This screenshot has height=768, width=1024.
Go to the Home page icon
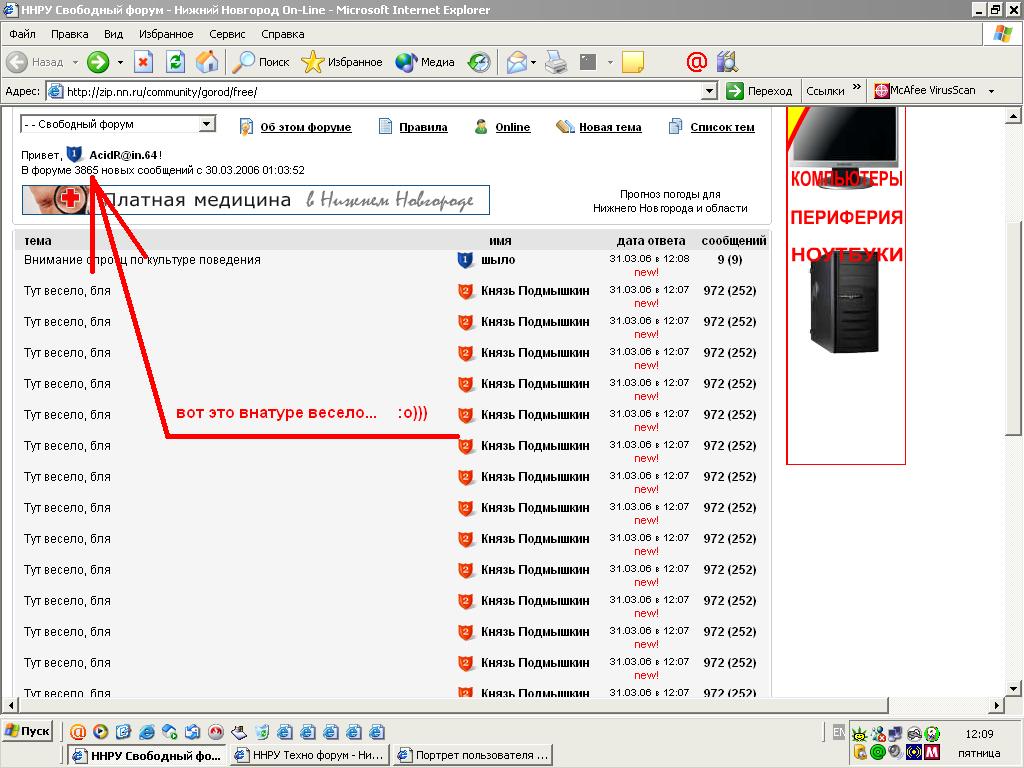click(207, 62)
